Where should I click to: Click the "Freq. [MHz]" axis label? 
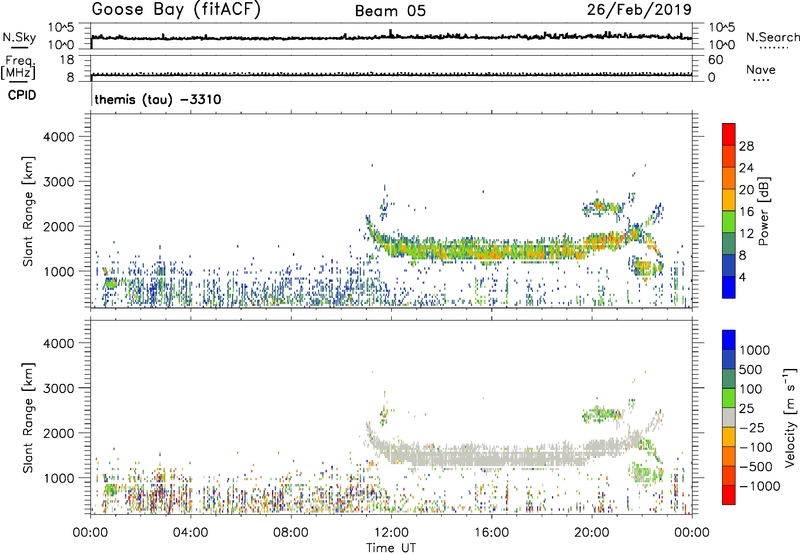pos(18,68)
